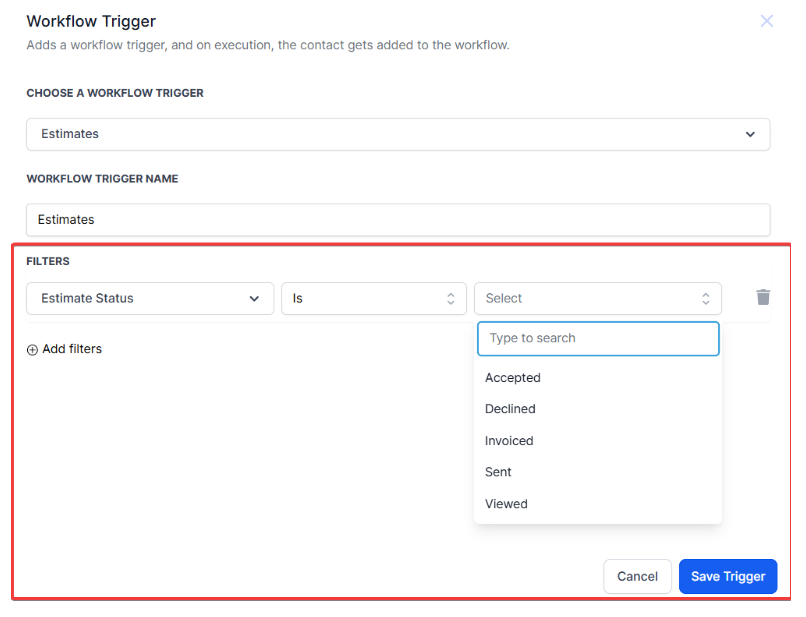Click the plus icon beside Add filters

coord(32,350)
